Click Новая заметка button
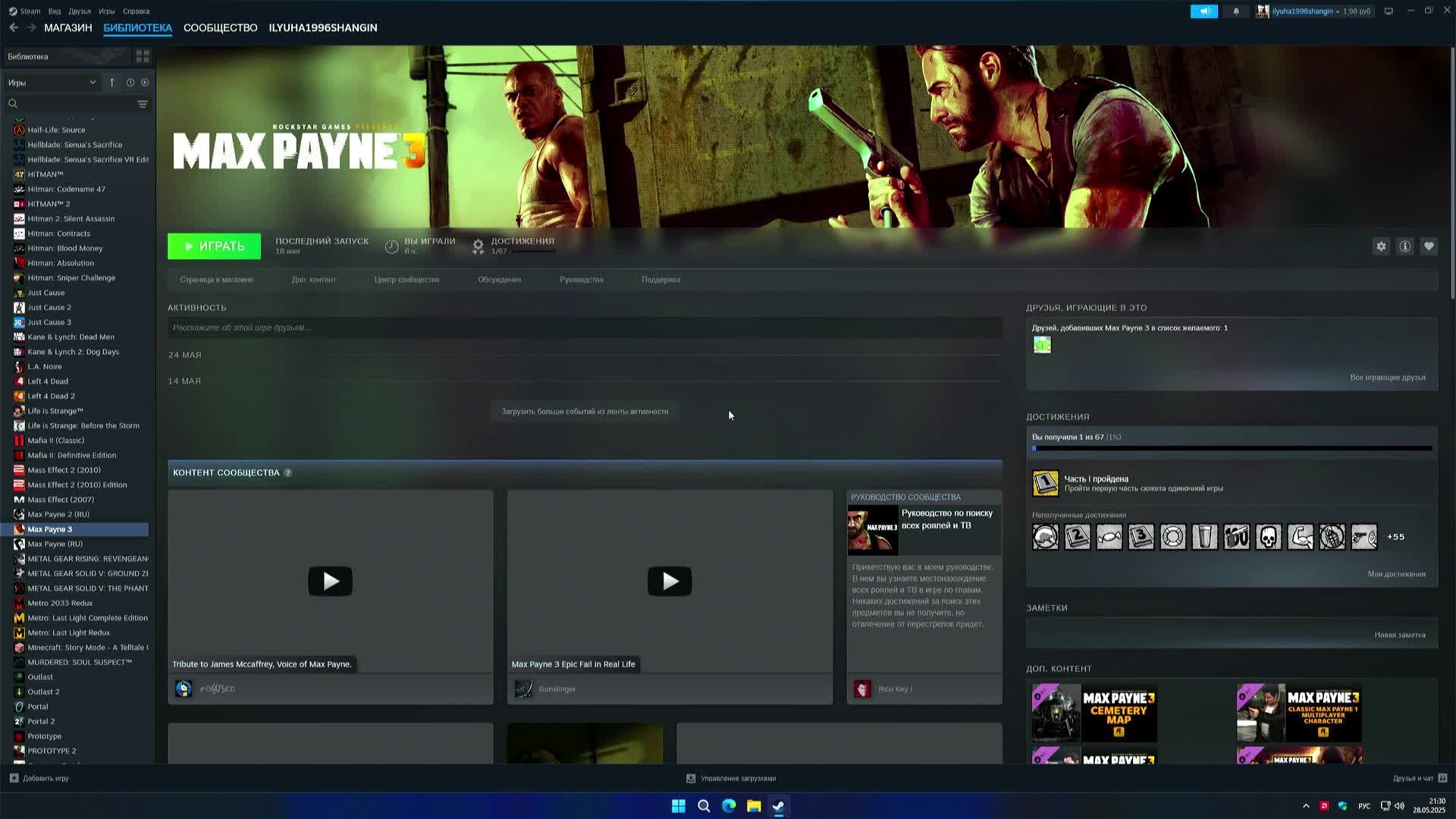This screenshot has width=1456, height=819. tap(1400, 635)
